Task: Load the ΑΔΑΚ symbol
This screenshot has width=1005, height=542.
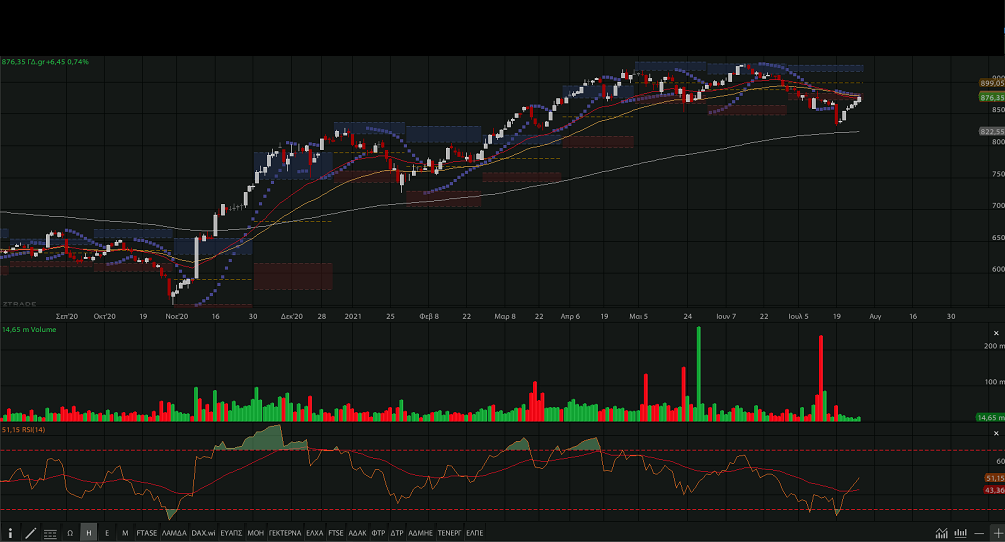Action: point(358,533)
